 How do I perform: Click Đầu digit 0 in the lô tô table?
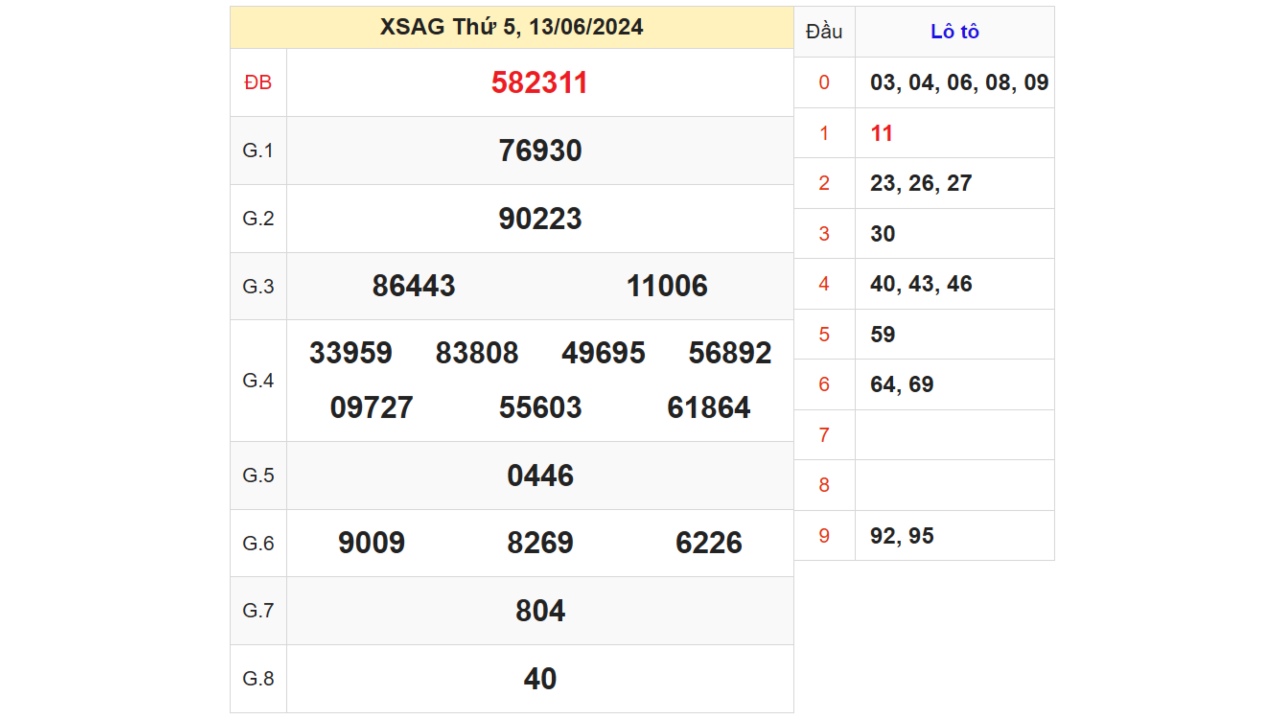[824, 83]
